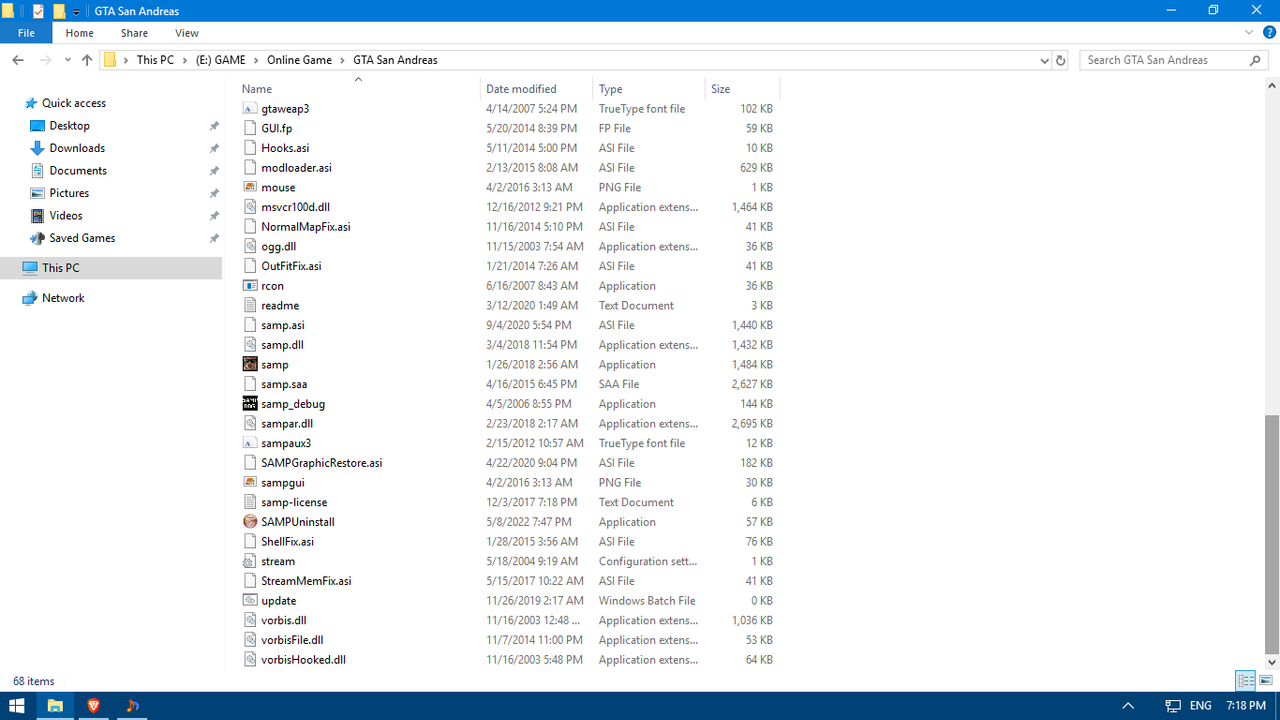Screen dimensions: 1280x720
Task: Expand the ribbon with the chevron
Action: [1249, 33]
